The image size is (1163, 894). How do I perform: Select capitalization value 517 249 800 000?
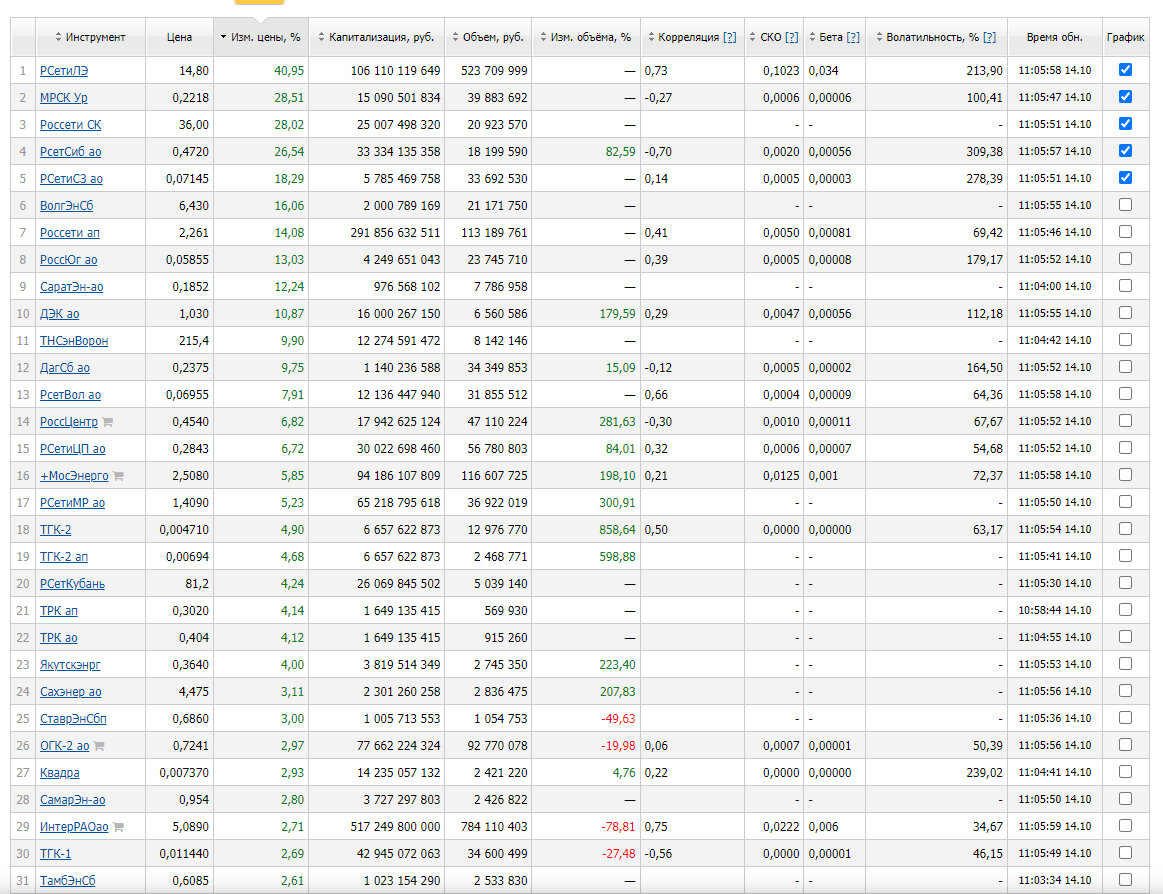click(395, 827)
